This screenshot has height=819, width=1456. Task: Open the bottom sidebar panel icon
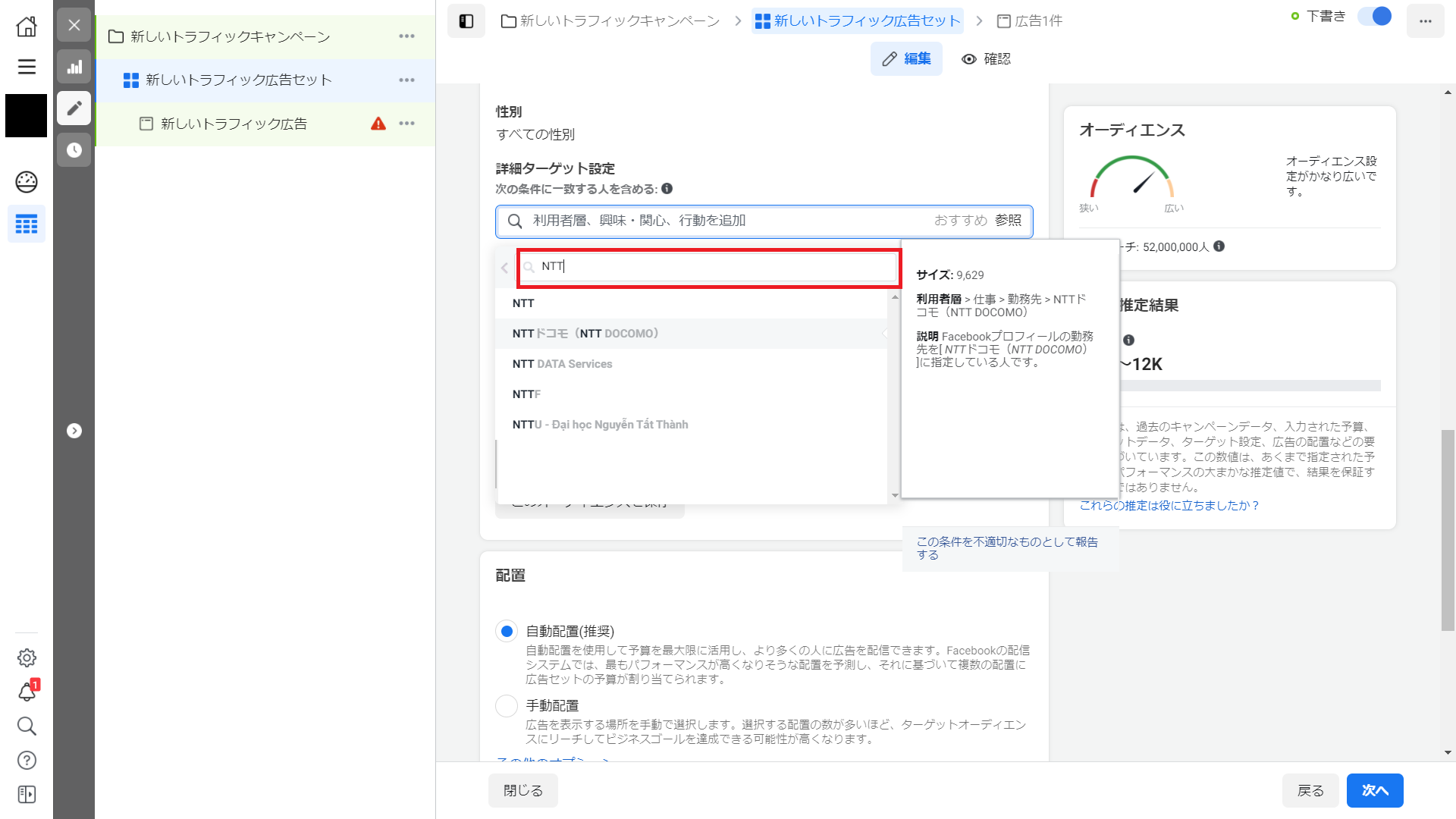click(27, 794)
